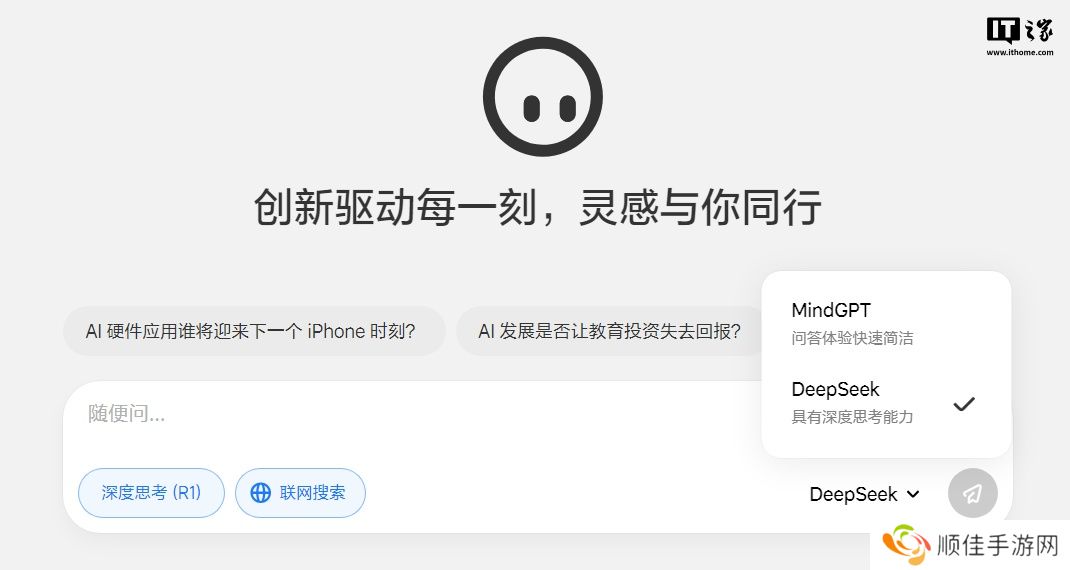Click the AI 发展是否让教育投资失去回报 suggestion
Viewport: 1070px width, 570px height.
(x=609, y=331)
